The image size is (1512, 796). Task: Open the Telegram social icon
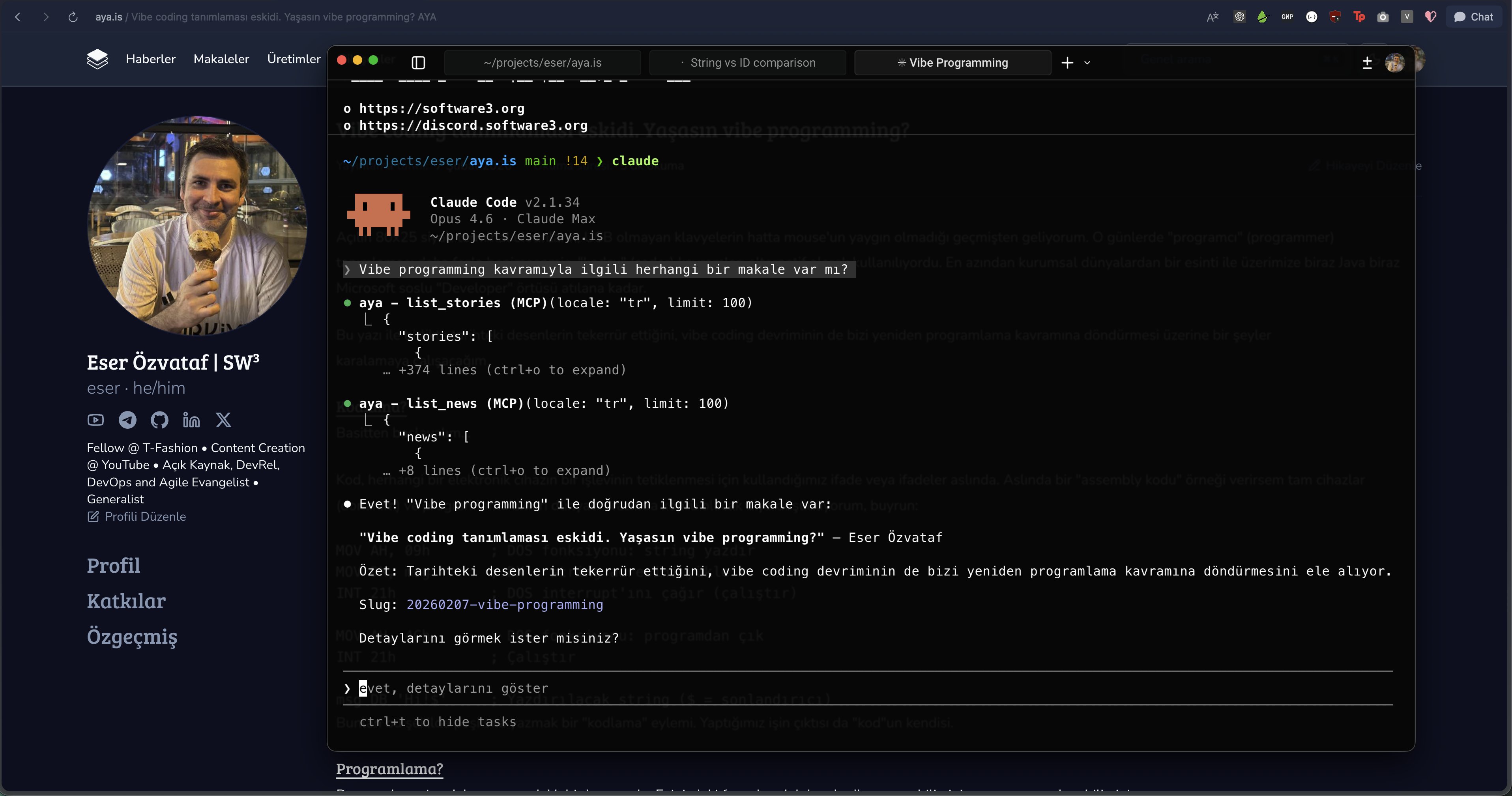127,420
